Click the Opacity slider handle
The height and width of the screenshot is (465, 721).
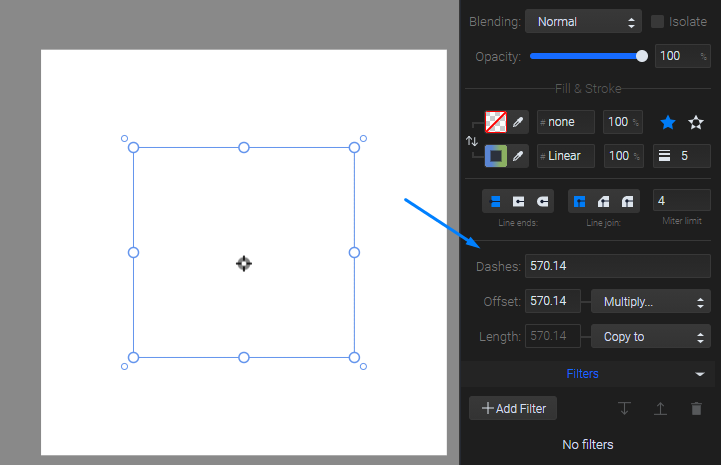point(642,56)
